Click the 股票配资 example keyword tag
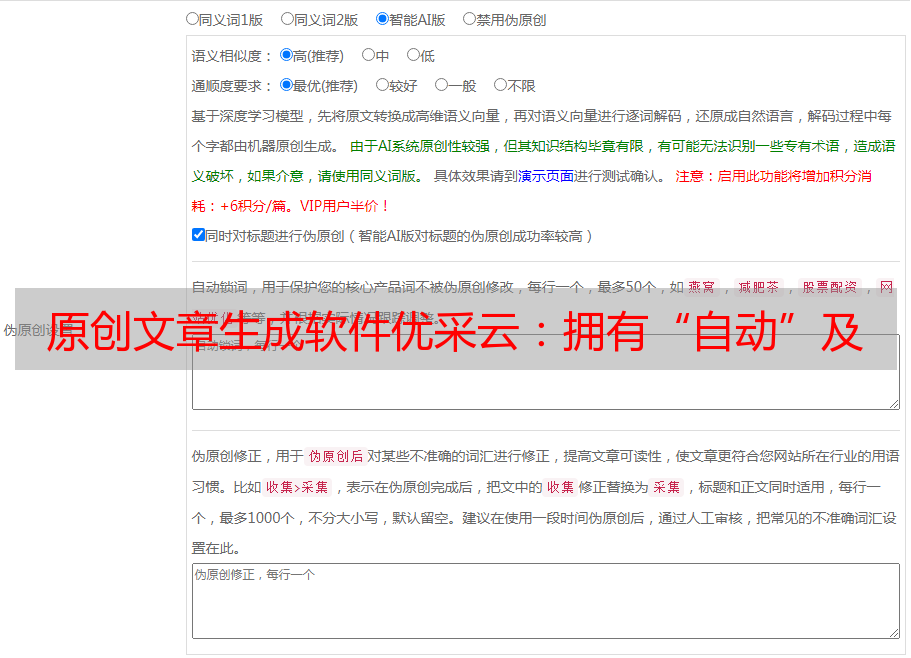Viewport: 911px width, 658px height. (830, 287)
